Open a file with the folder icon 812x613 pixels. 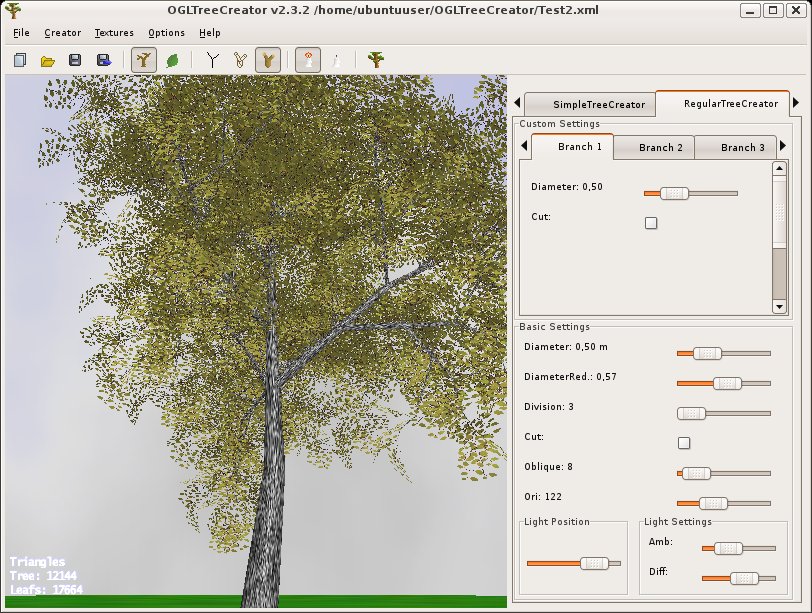47,60
